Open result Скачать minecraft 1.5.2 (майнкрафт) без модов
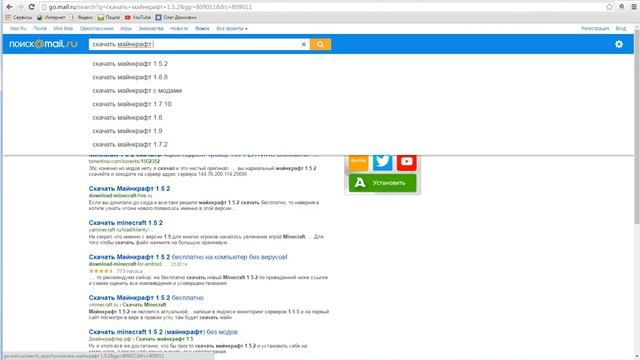Image resolution: width=640 pixels, height=360 pixels. coord(163,332)
